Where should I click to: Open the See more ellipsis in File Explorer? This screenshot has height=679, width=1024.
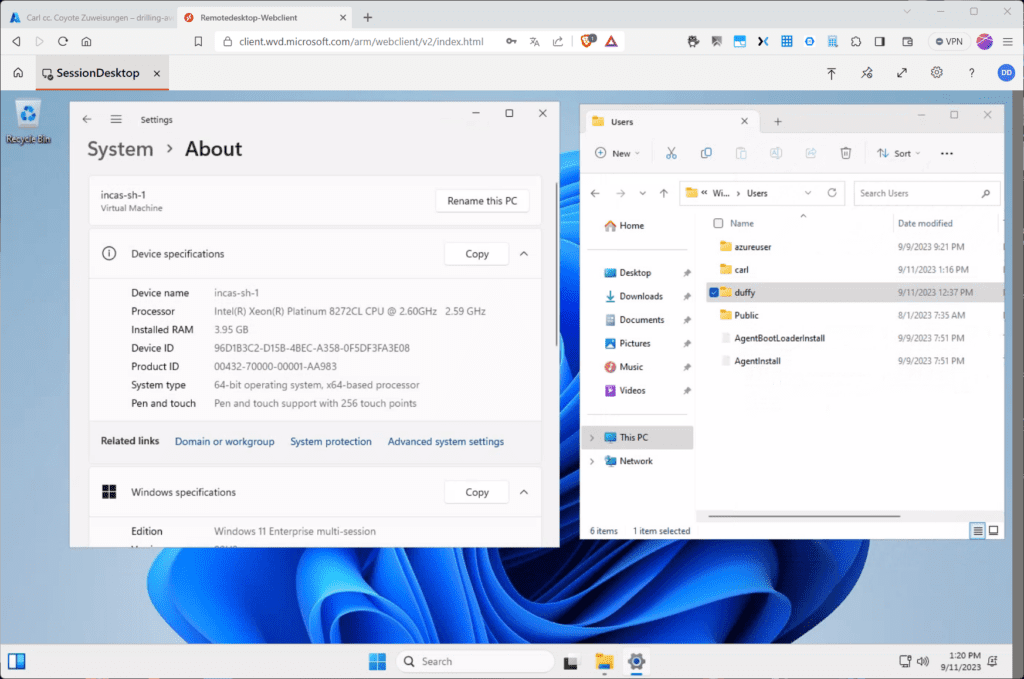click(946, 153)
